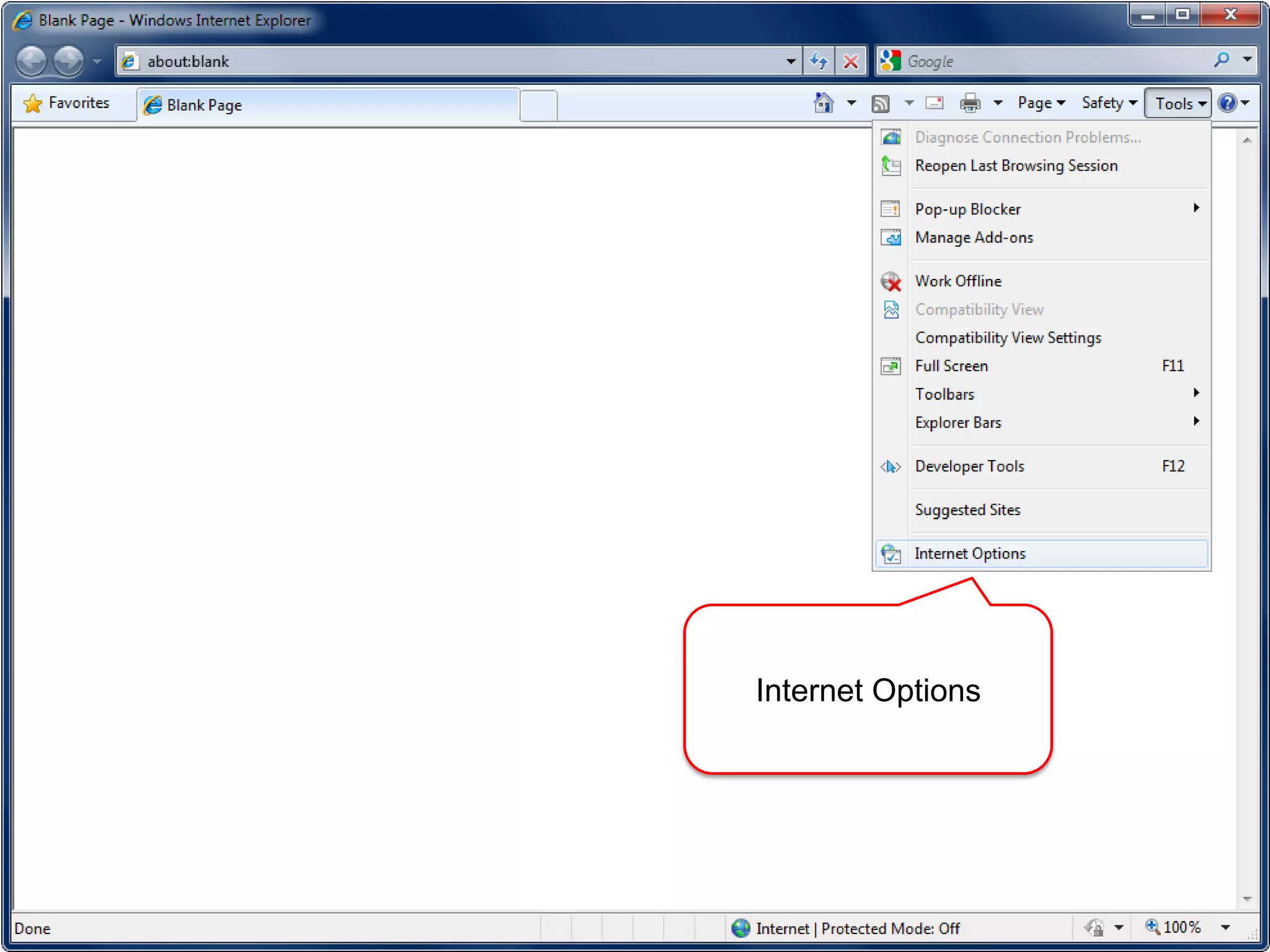Expand the Feeds dropdown arrow
This screenshot has height=952, width=1270.
click(909, 103)
